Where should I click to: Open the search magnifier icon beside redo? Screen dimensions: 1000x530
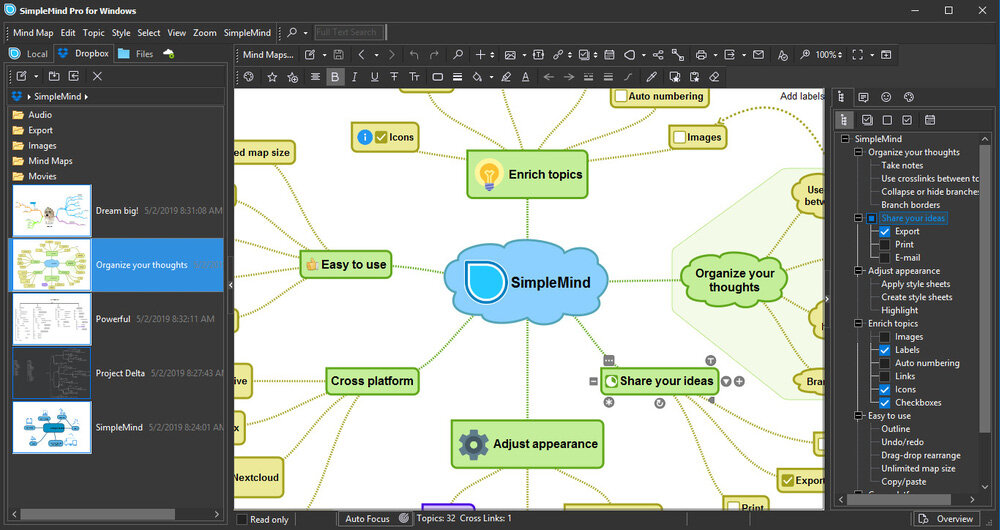pyautogui.click(x=458, y=55)
